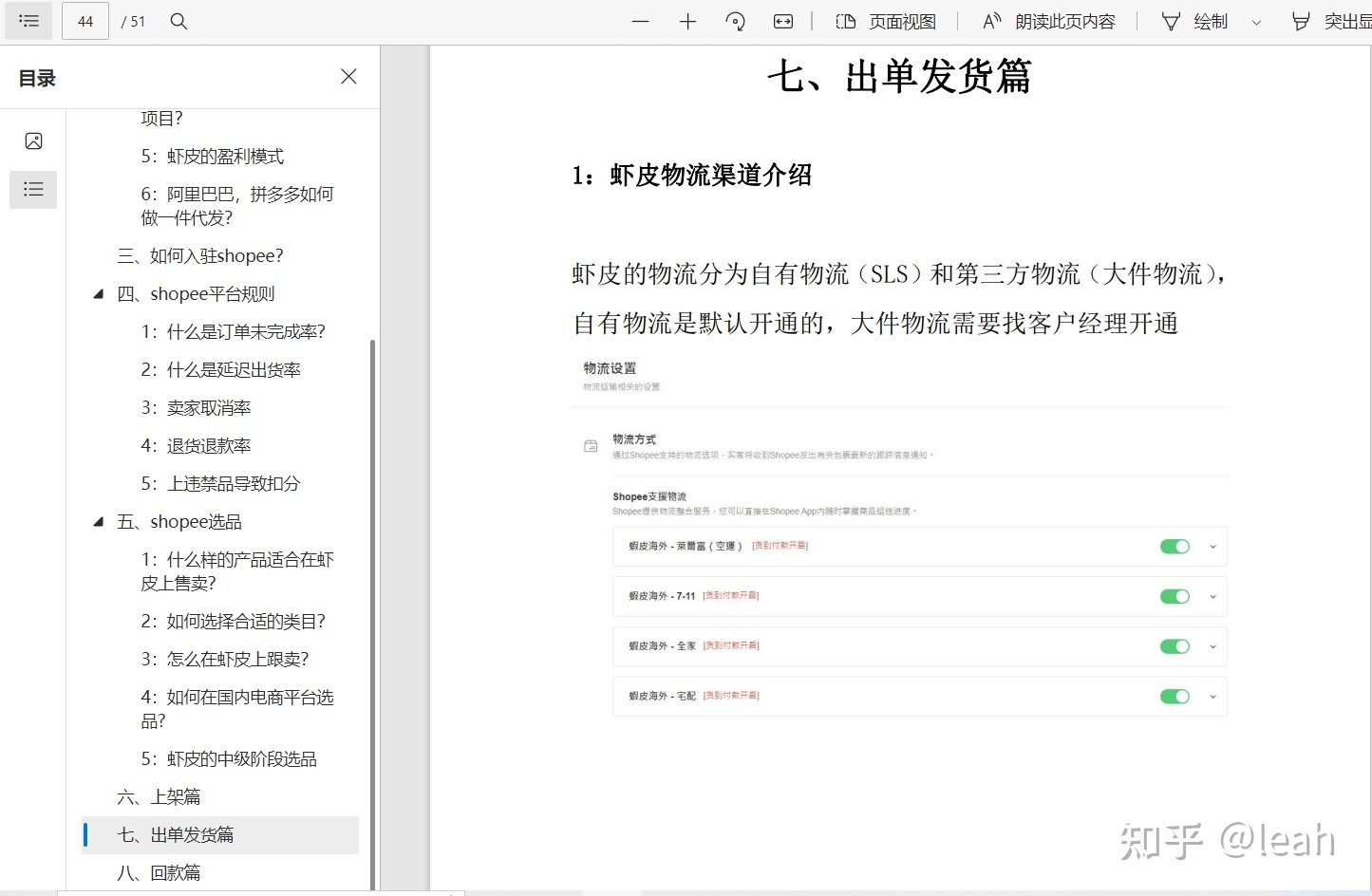Collapse the 四、shopee平台规则 section triangle
This screenshot has width=1372, height=896.
98,294
